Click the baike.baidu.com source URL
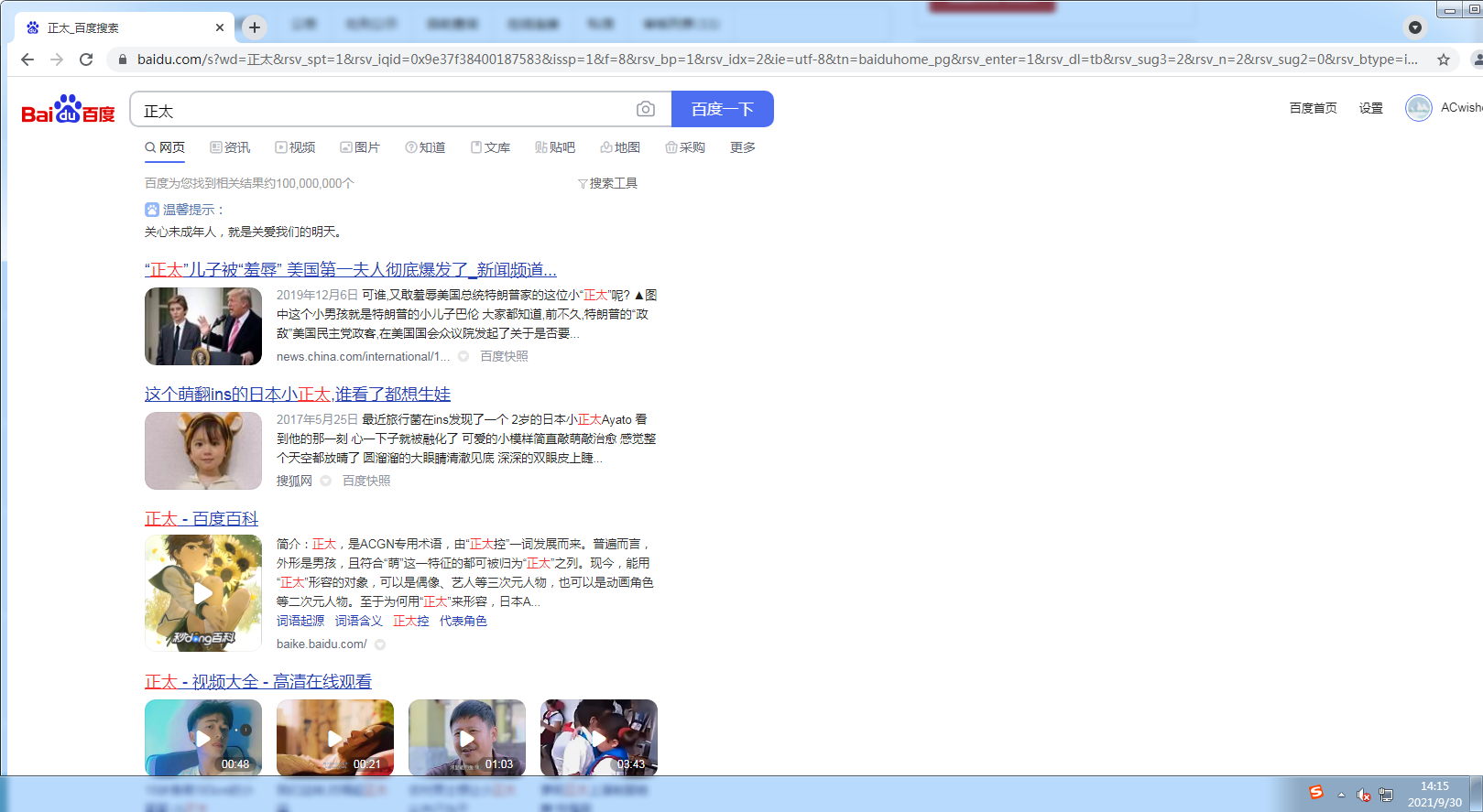The width and height of the screenshot is (1483, 812). click(322, 644)
